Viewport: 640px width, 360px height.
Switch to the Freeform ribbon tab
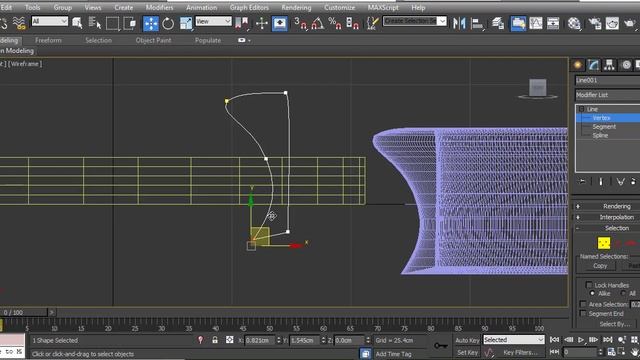[x=48, y=40]
